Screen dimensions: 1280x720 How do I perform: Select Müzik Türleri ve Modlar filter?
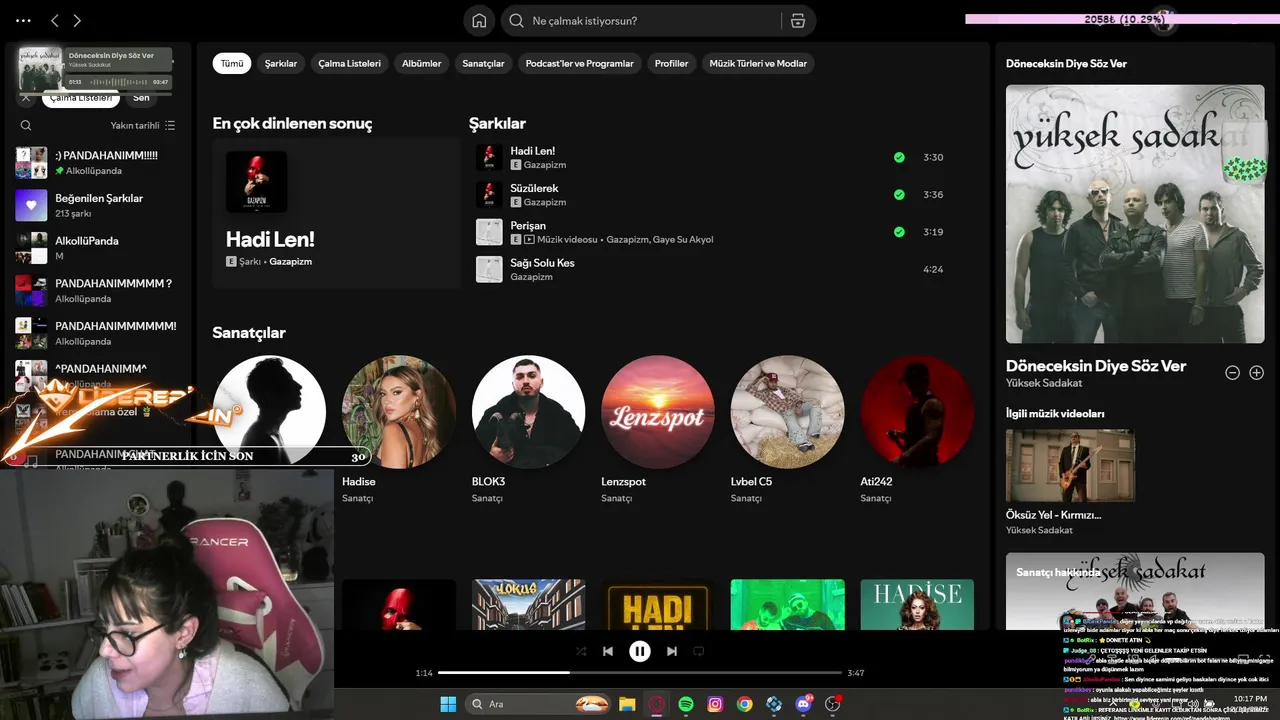[x=758, y=63]
